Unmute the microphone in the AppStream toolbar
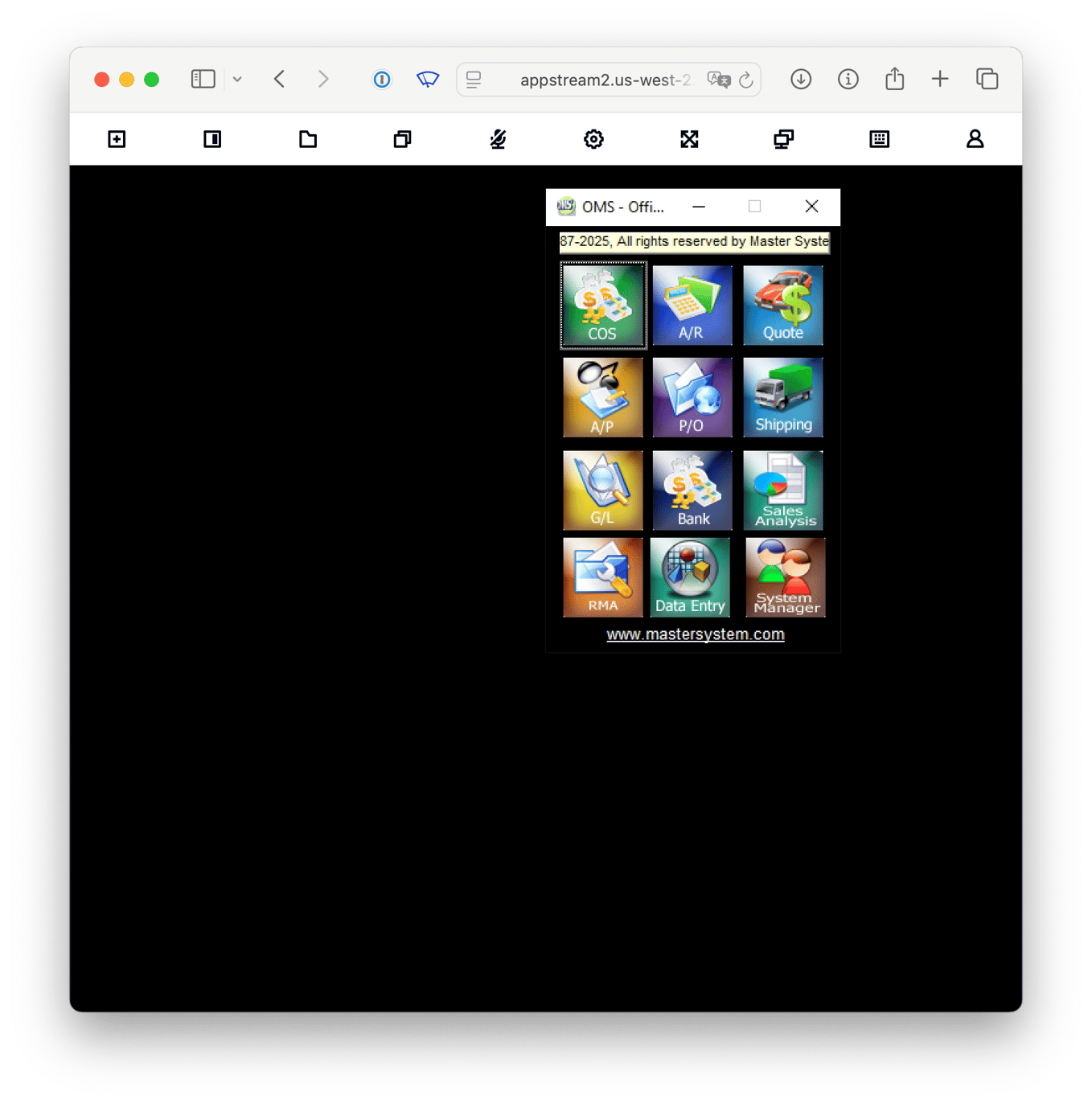This screenshot has height=1104, width=1092. [498, 138]
